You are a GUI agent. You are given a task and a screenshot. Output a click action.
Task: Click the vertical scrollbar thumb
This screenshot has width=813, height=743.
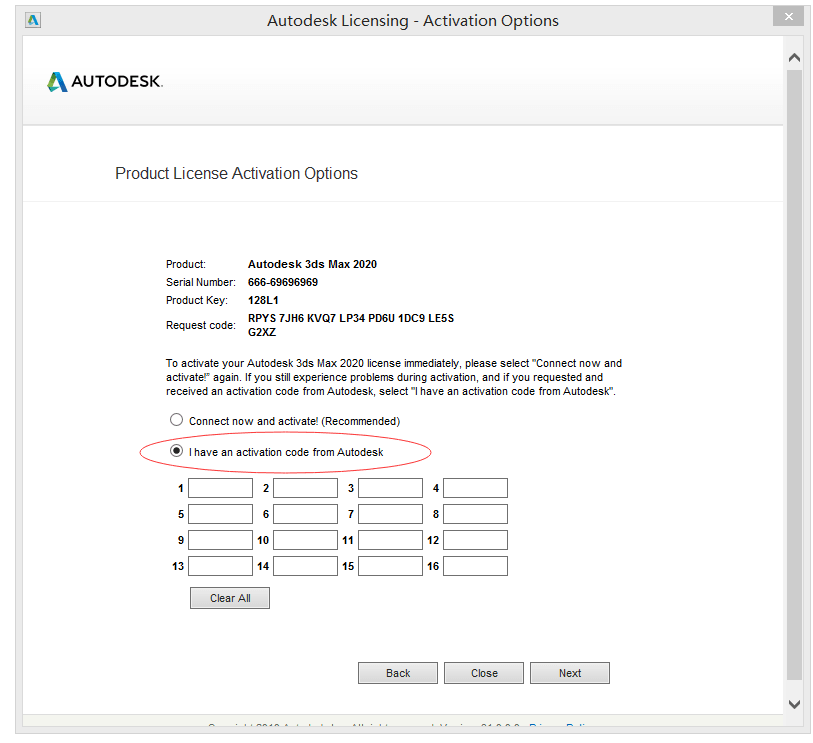point(794,374)
